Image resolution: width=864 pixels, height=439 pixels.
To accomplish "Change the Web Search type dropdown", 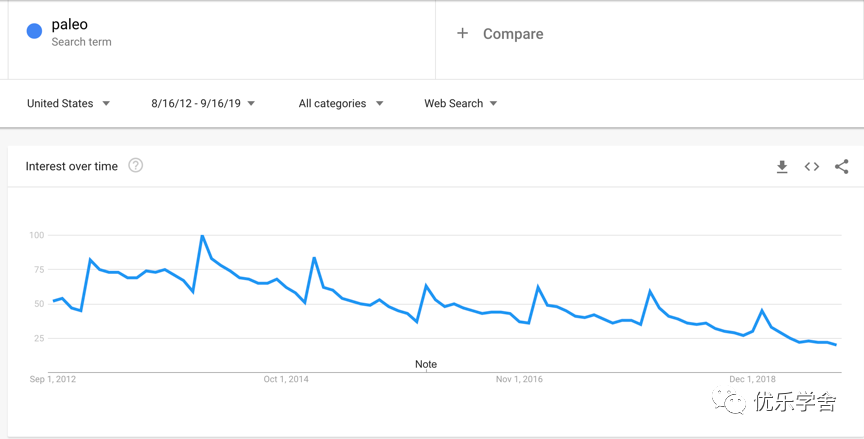I will click(460, 103).
